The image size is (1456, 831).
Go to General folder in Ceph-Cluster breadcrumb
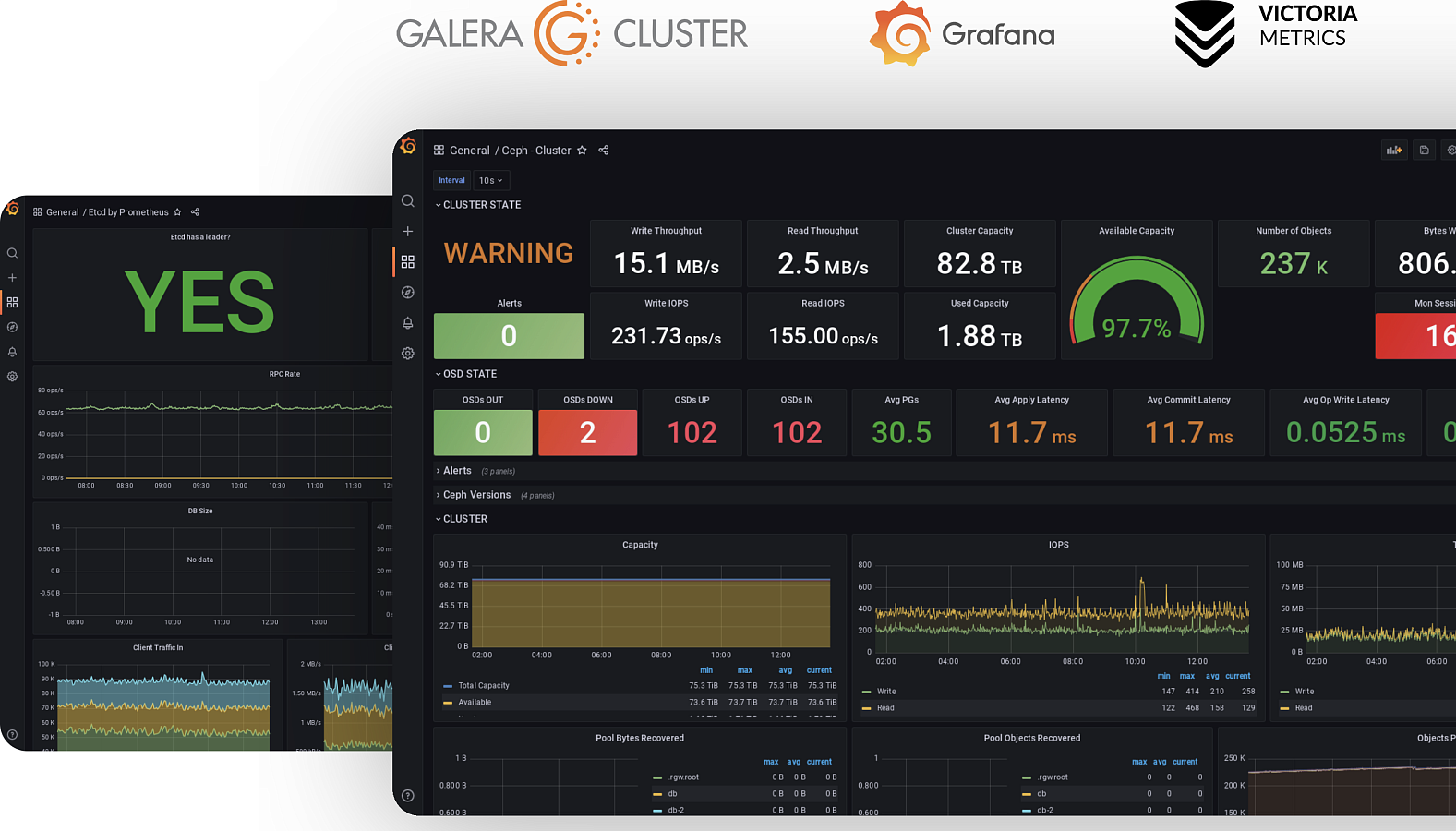470,151
